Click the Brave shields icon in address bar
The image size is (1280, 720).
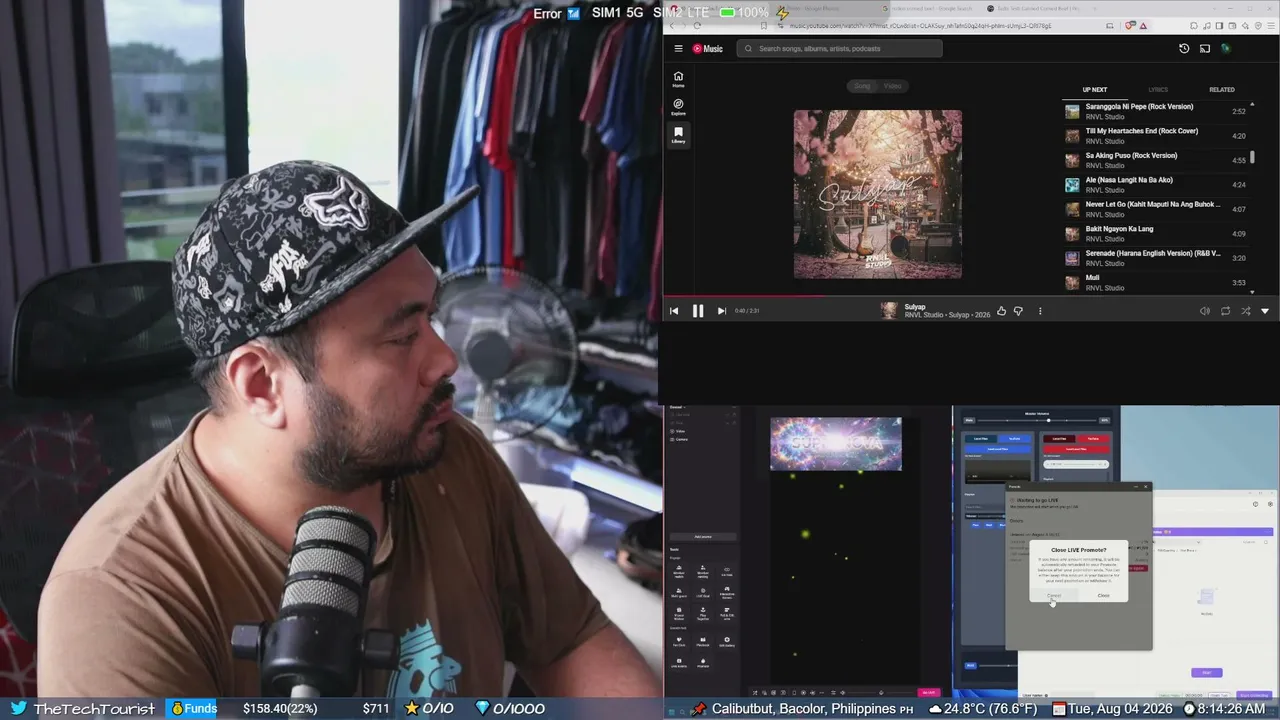[1131, 26]
